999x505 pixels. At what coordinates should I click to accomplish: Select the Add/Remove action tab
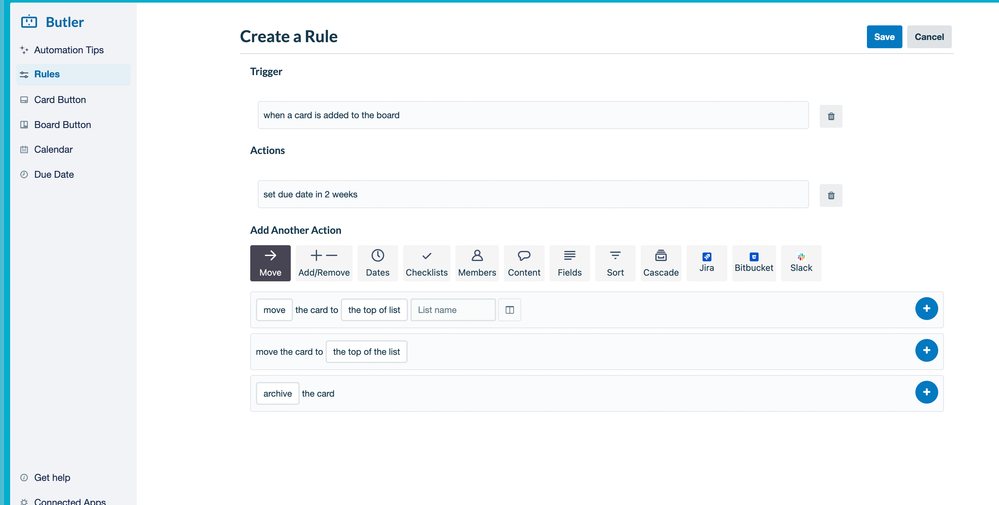tap(324, 263)
